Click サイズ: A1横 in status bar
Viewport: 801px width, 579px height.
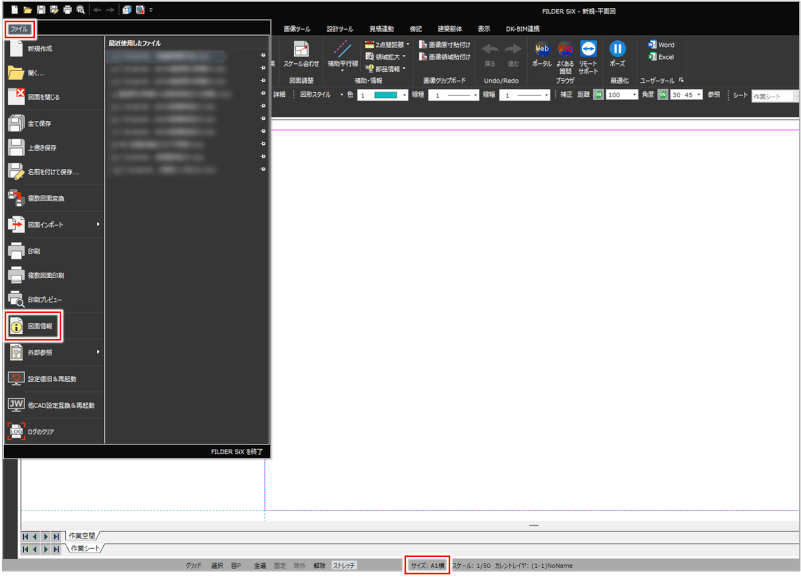(427, 566)
